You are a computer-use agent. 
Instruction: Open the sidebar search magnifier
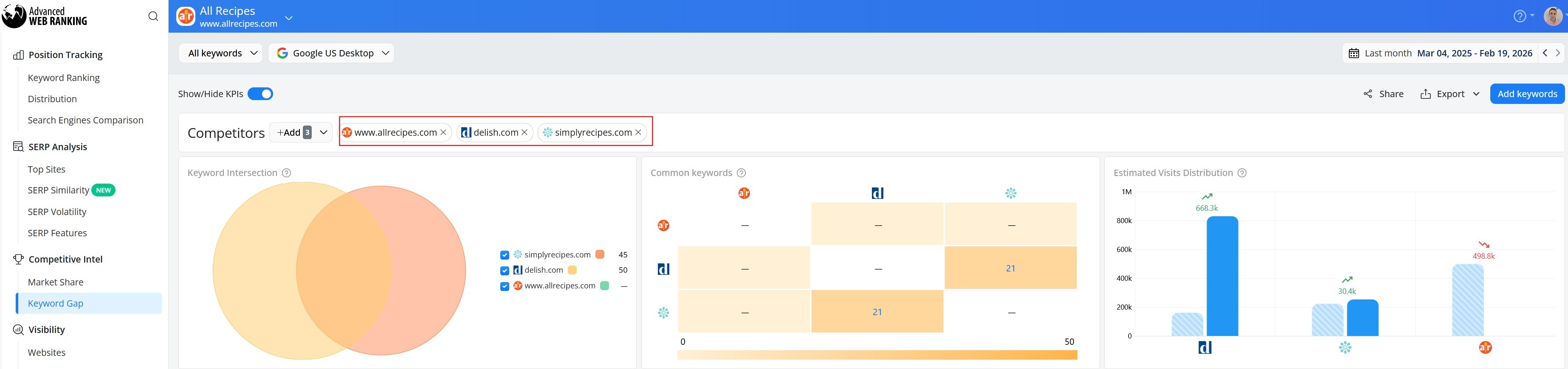point(153,17)
